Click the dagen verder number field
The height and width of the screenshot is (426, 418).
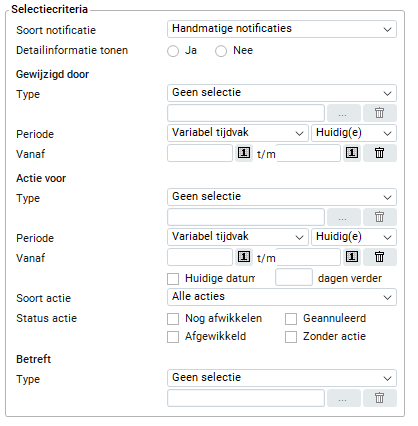point(294,277)
